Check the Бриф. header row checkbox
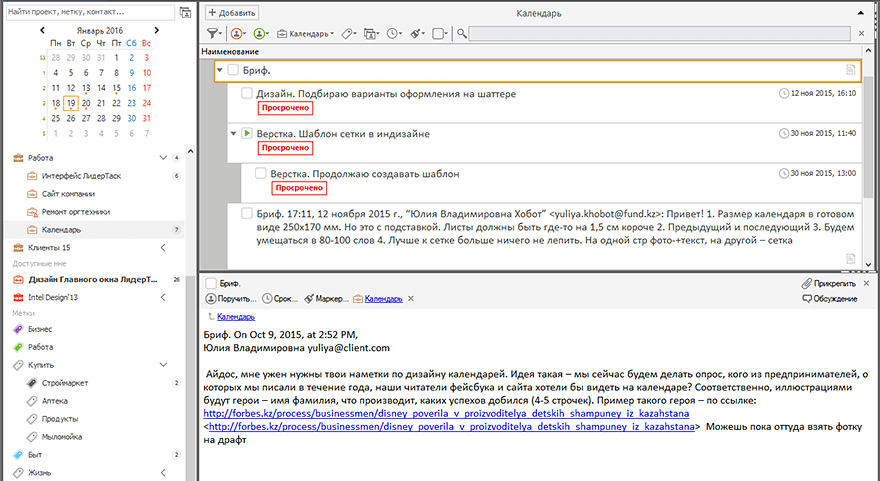The height and width of the screenshot is (481, 880). 233,70
